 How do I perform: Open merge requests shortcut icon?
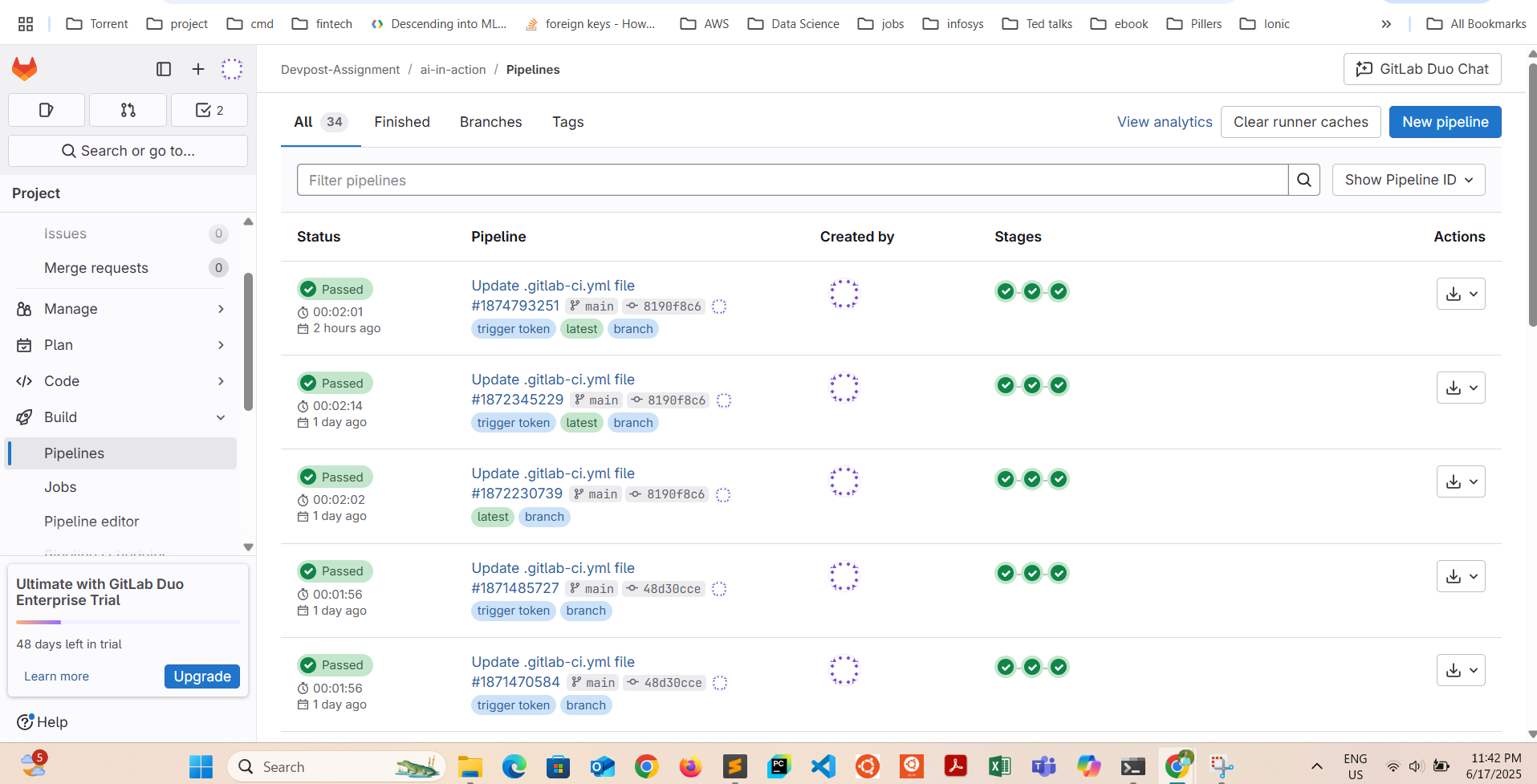click(128, 110)
